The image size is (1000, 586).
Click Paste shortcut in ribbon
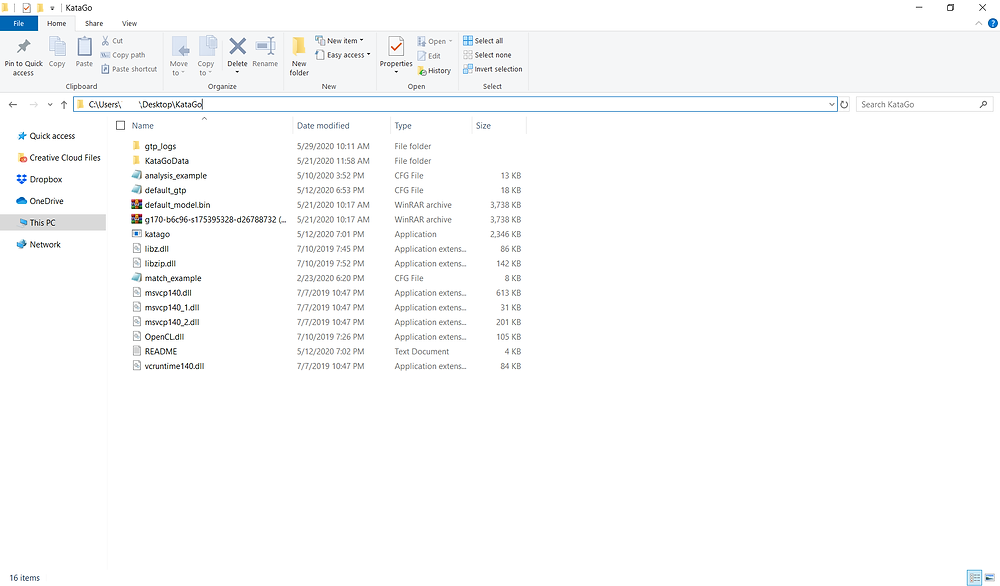click(x=129, y=69)
